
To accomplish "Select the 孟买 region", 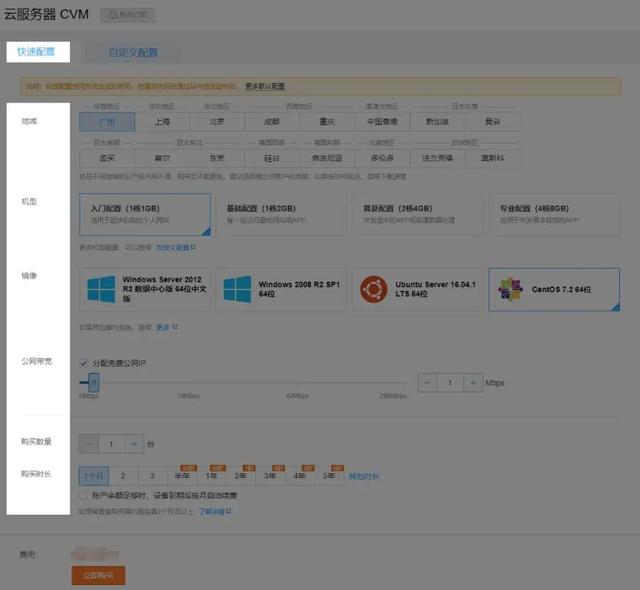I will (x=107, y=158).
